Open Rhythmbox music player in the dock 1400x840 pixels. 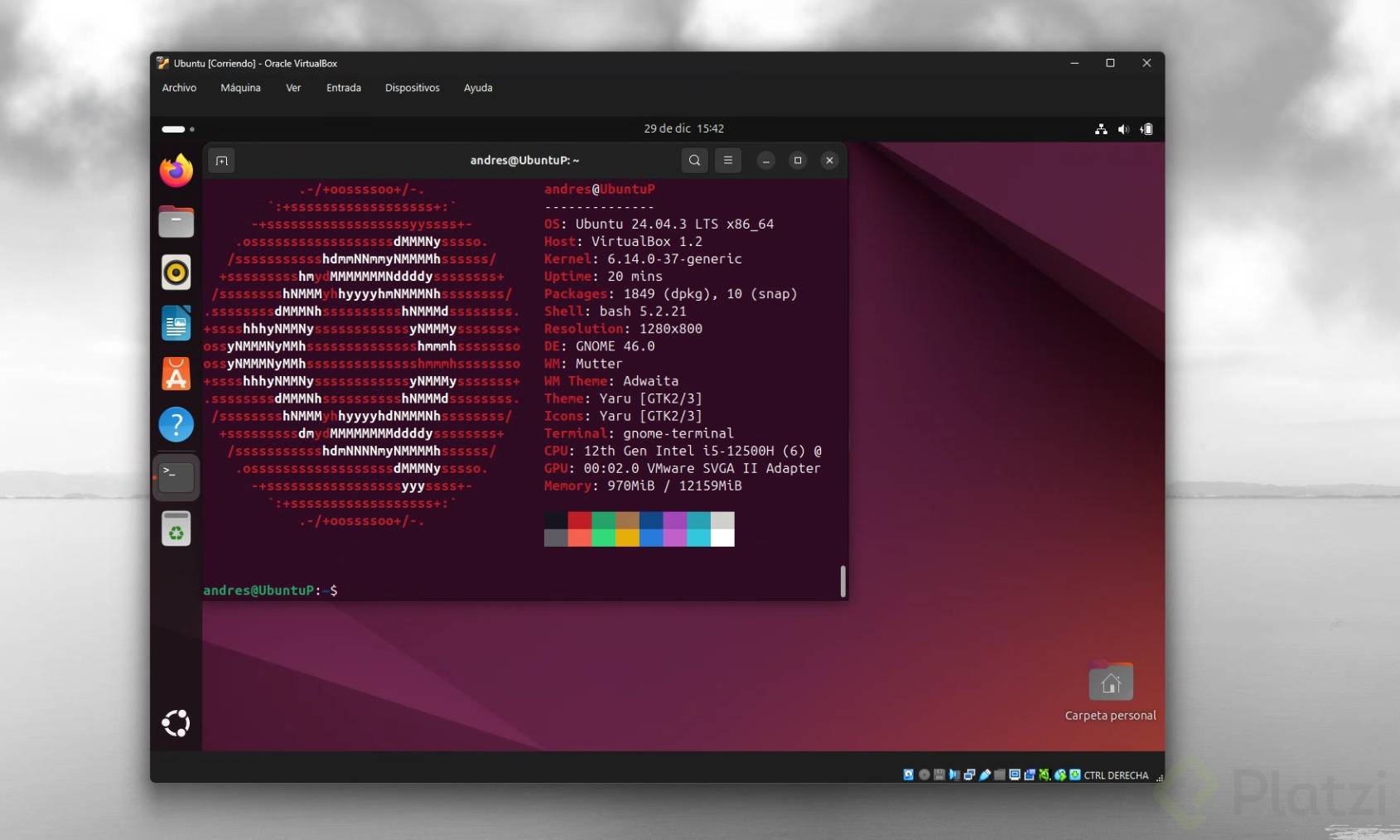click(x=176, y=273)
